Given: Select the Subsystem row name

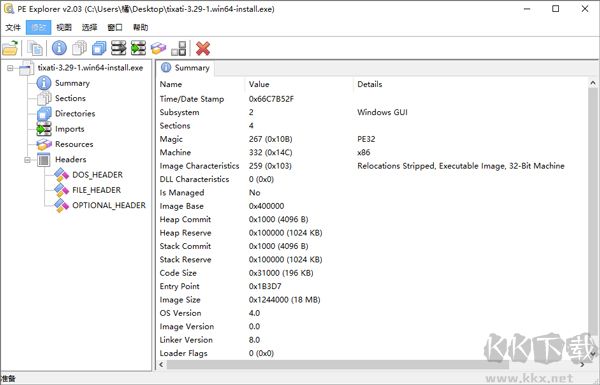Looking at the screenshot, I should tap(179, 113).
